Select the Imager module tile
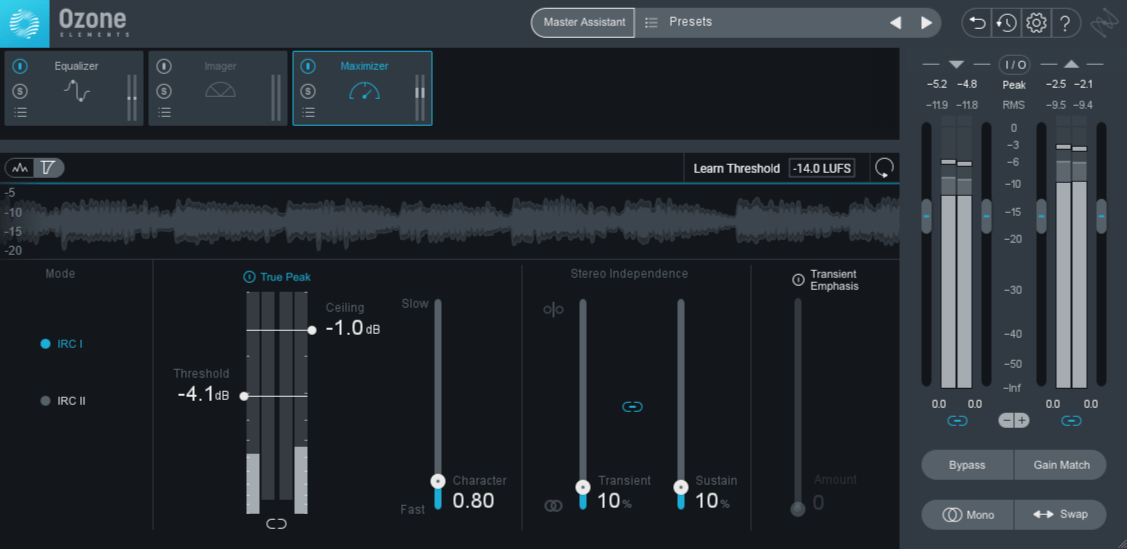This screenshot has width=1127, height=549. 218,88
